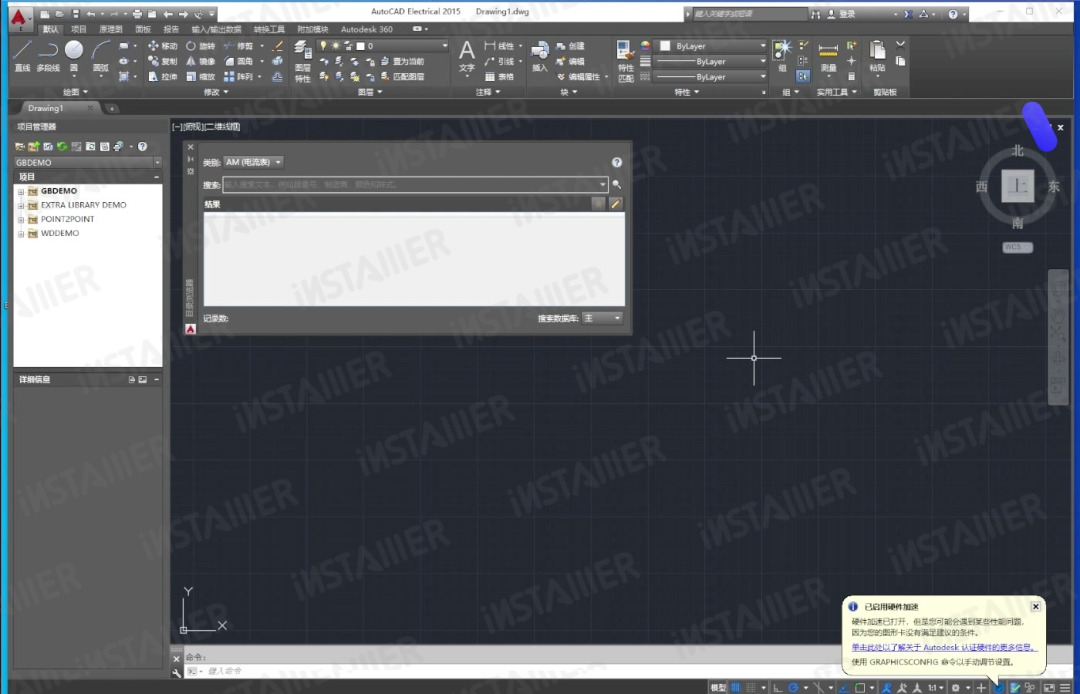Select the 多段线 (Polyline) tool
This screenshot has height=694, width=1080.
[x=48, y=55]
